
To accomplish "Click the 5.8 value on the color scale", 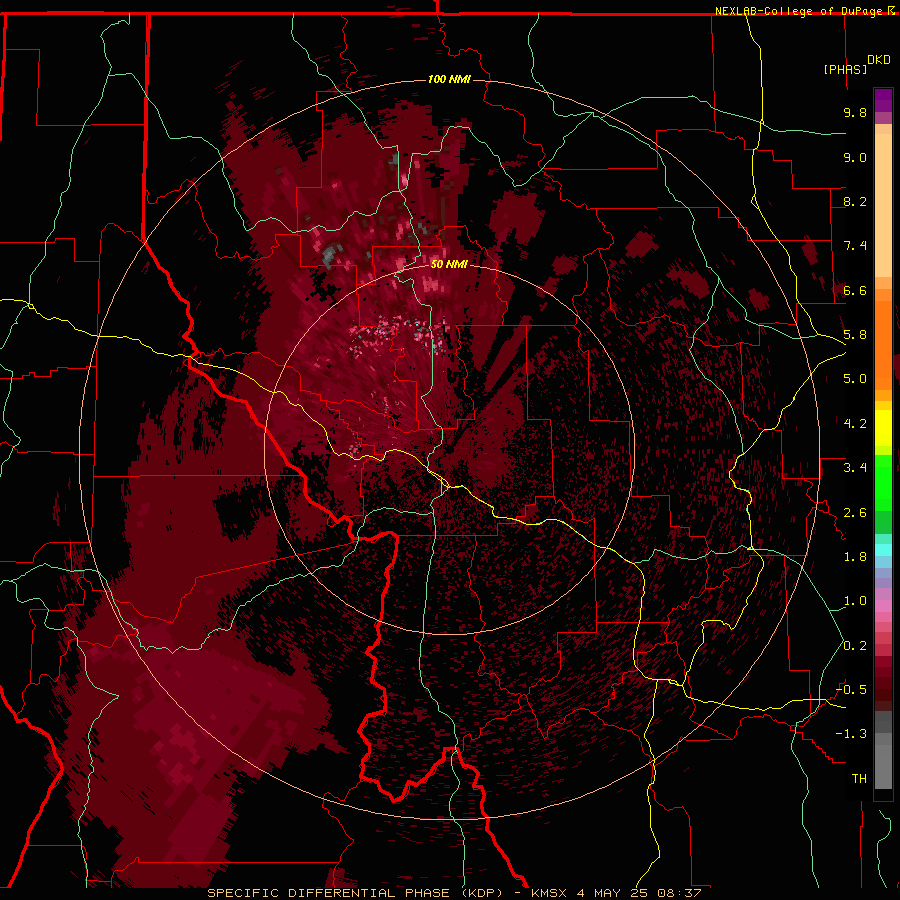I will point(855,335).
